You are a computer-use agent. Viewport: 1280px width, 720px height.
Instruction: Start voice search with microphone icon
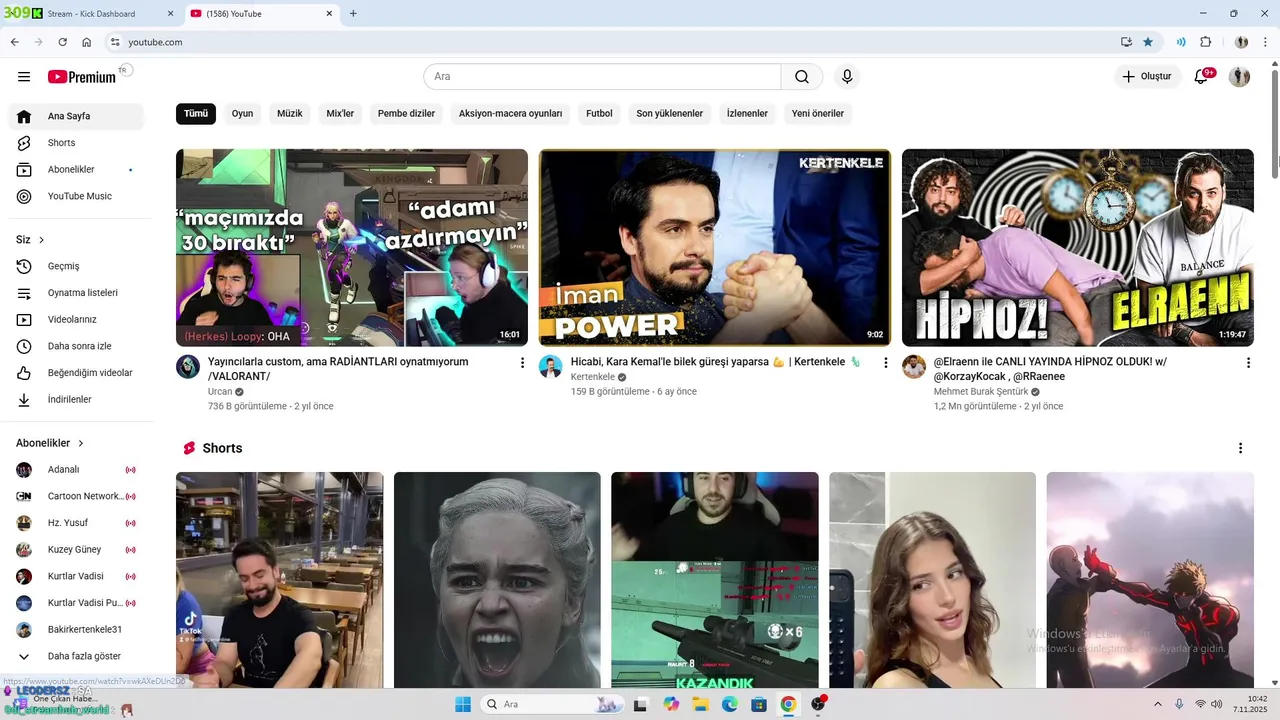pyautogui.click(x=847, y=77)
